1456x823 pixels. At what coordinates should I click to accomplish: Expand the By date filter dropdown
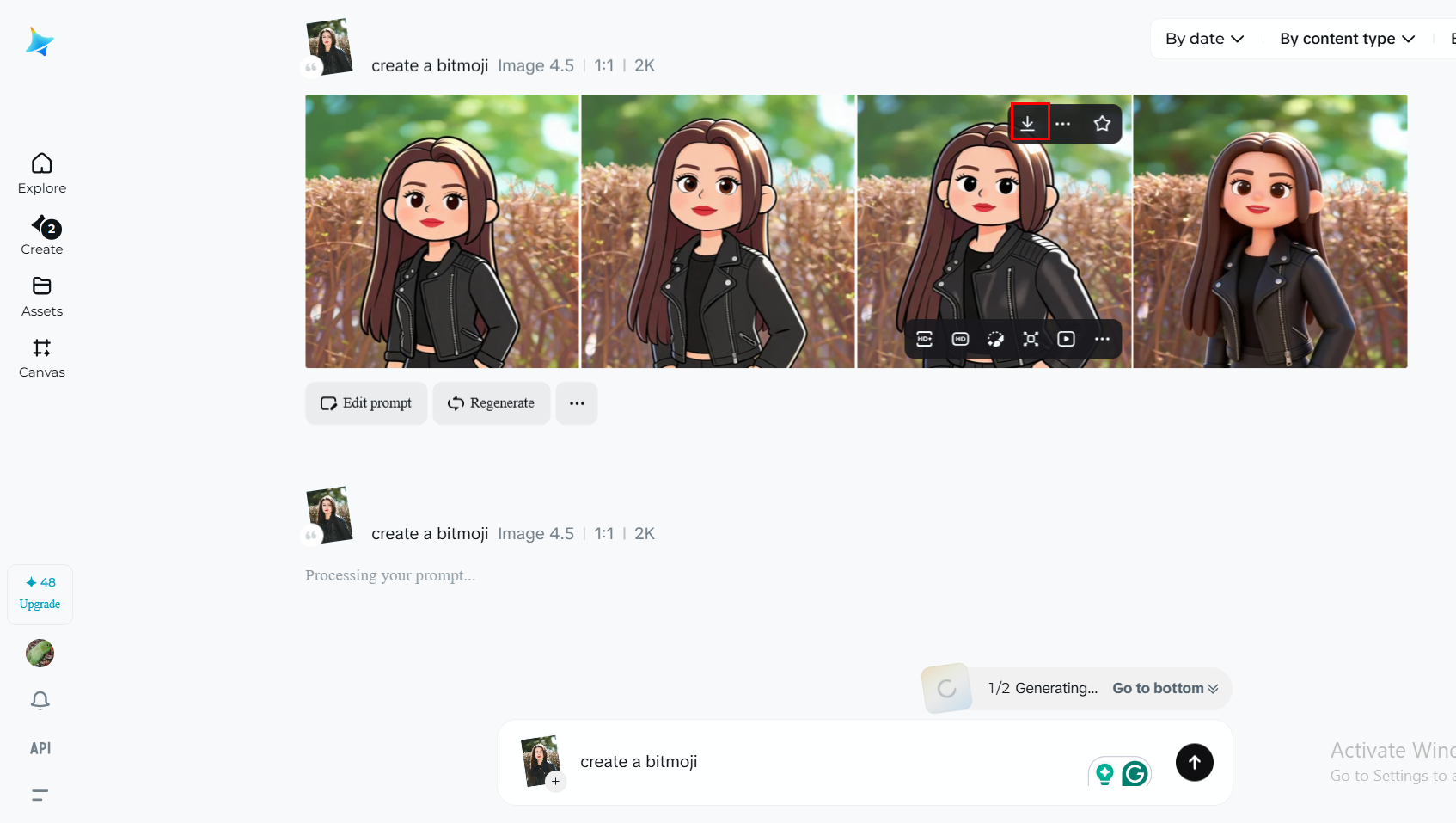click(x=1205, y=39)
